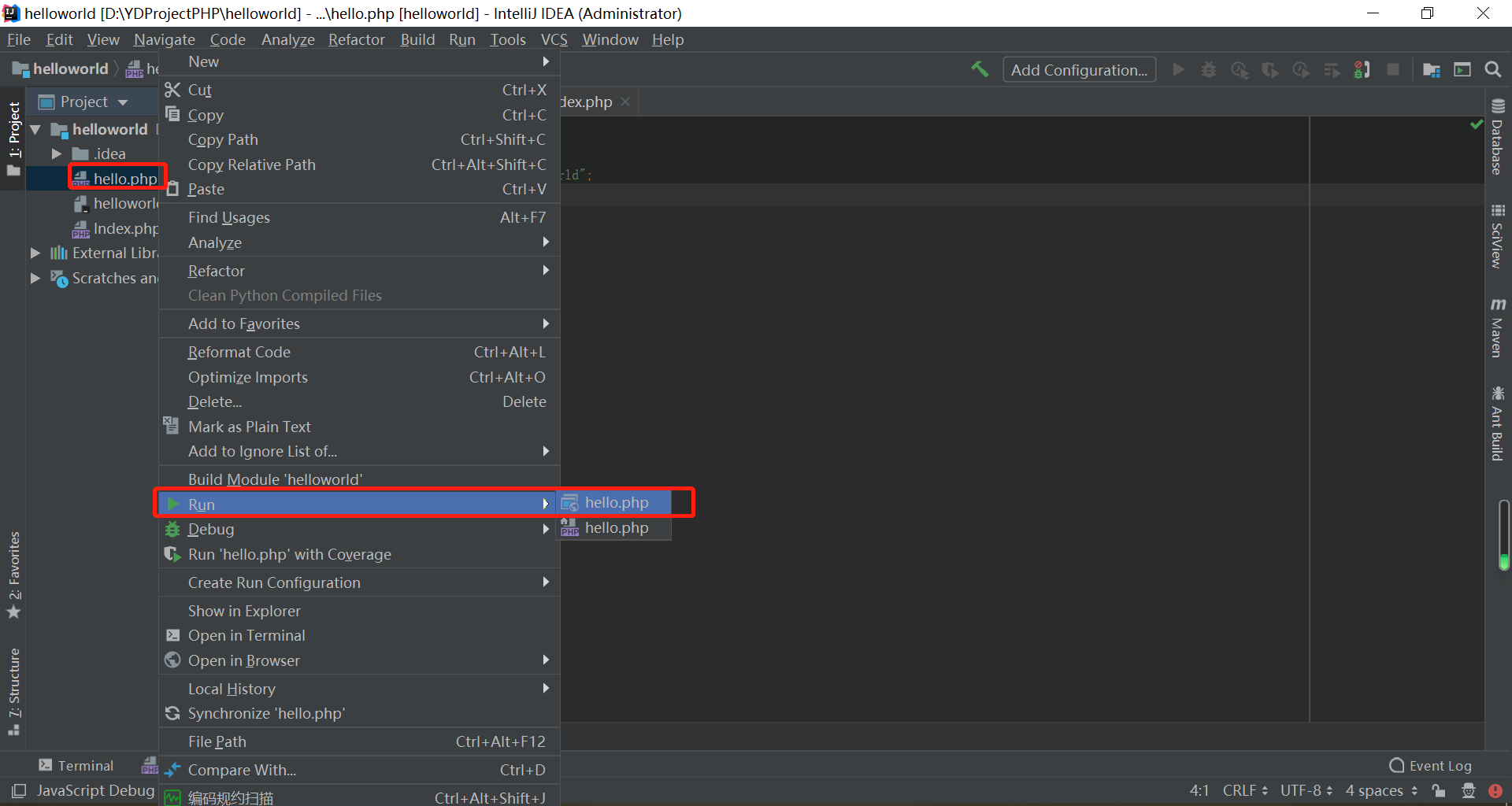This screenshot has height=806, width=1512.
Task: Open the File menu
Action: pos(19,39)
